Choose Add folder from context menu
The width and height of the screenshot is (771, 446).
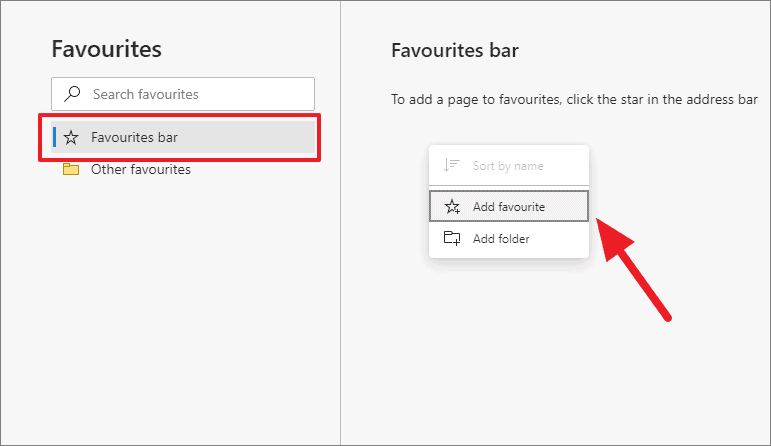click(x=509, y=238)
